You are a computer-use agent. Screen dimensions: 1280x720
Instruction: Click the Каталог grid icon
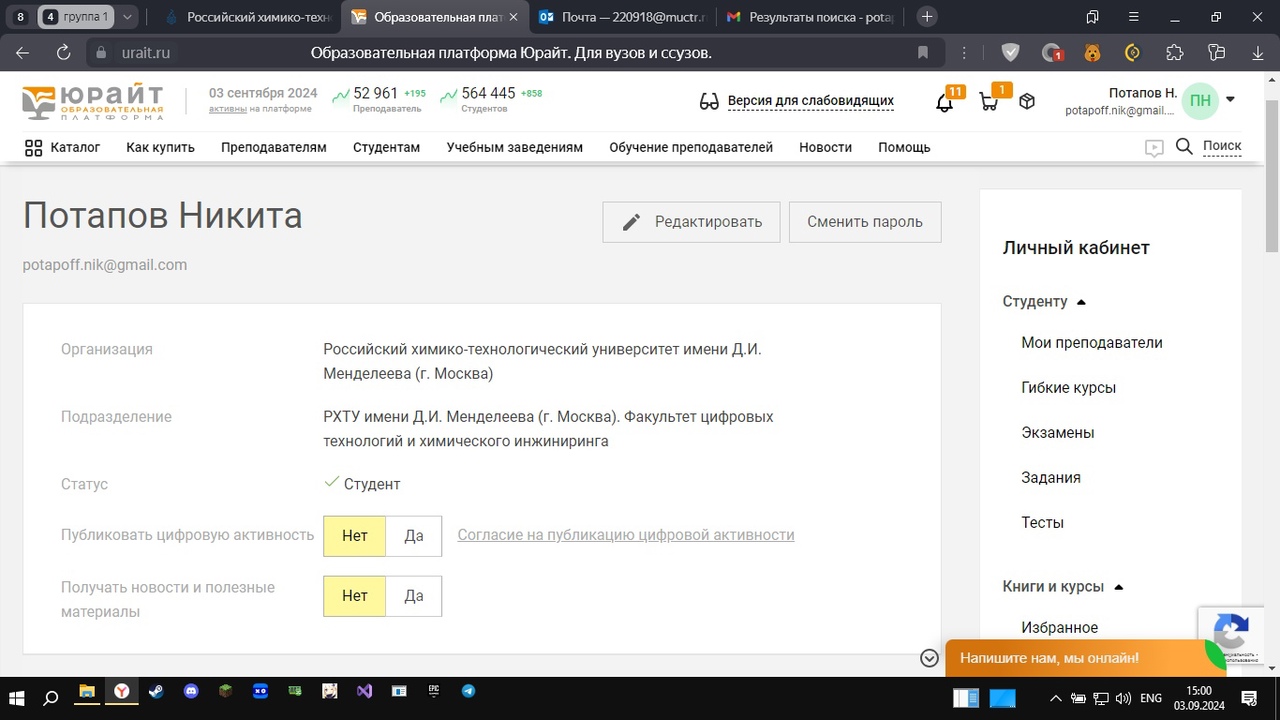(33, 147)
